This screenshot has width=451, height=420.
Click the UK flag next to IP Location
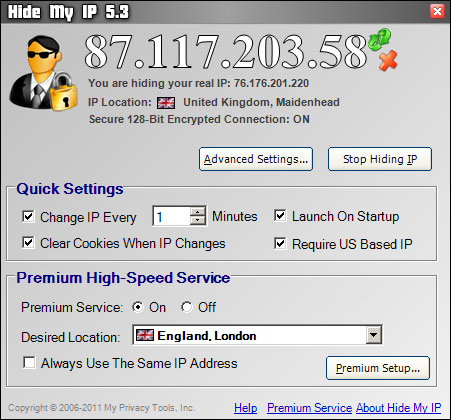pyautogui.click(x=166, y=103)
